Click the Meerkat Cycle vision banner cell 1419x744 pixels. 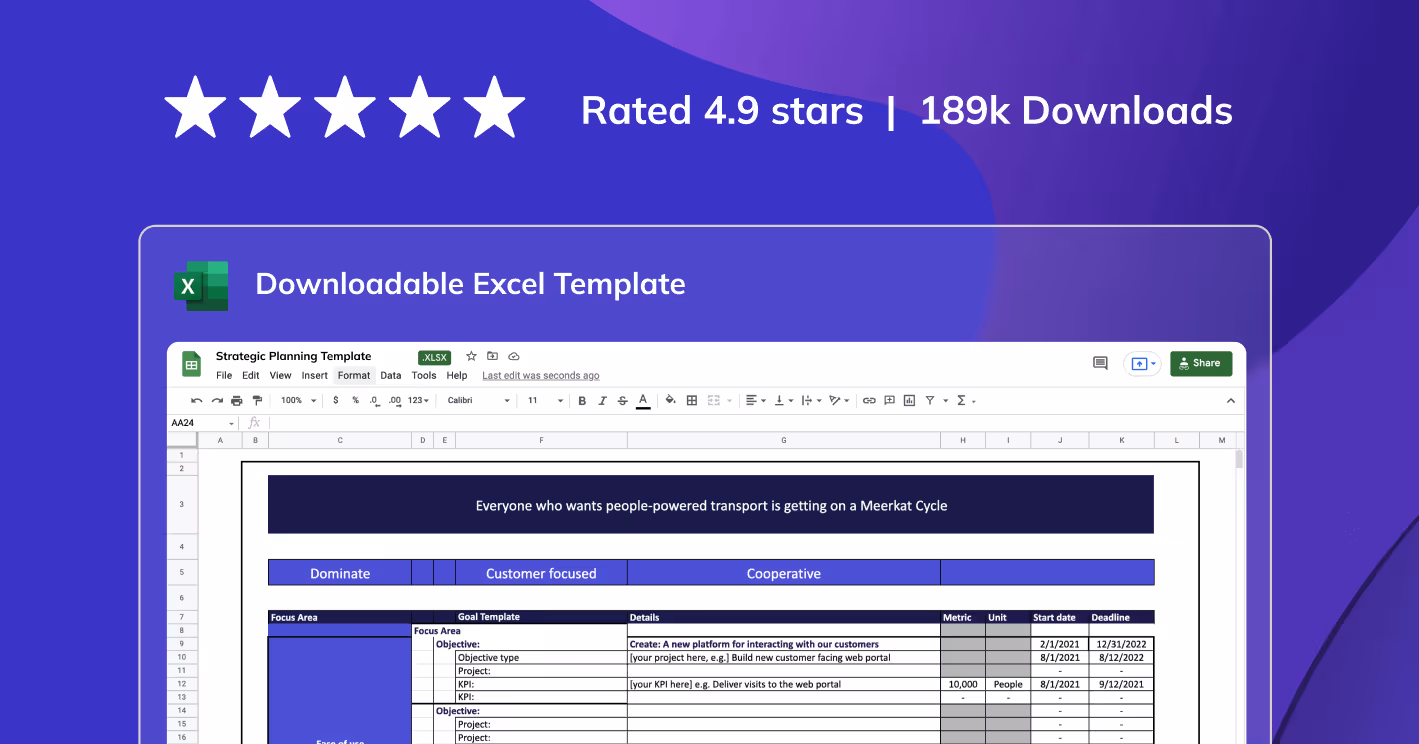[x=711, y=505]
